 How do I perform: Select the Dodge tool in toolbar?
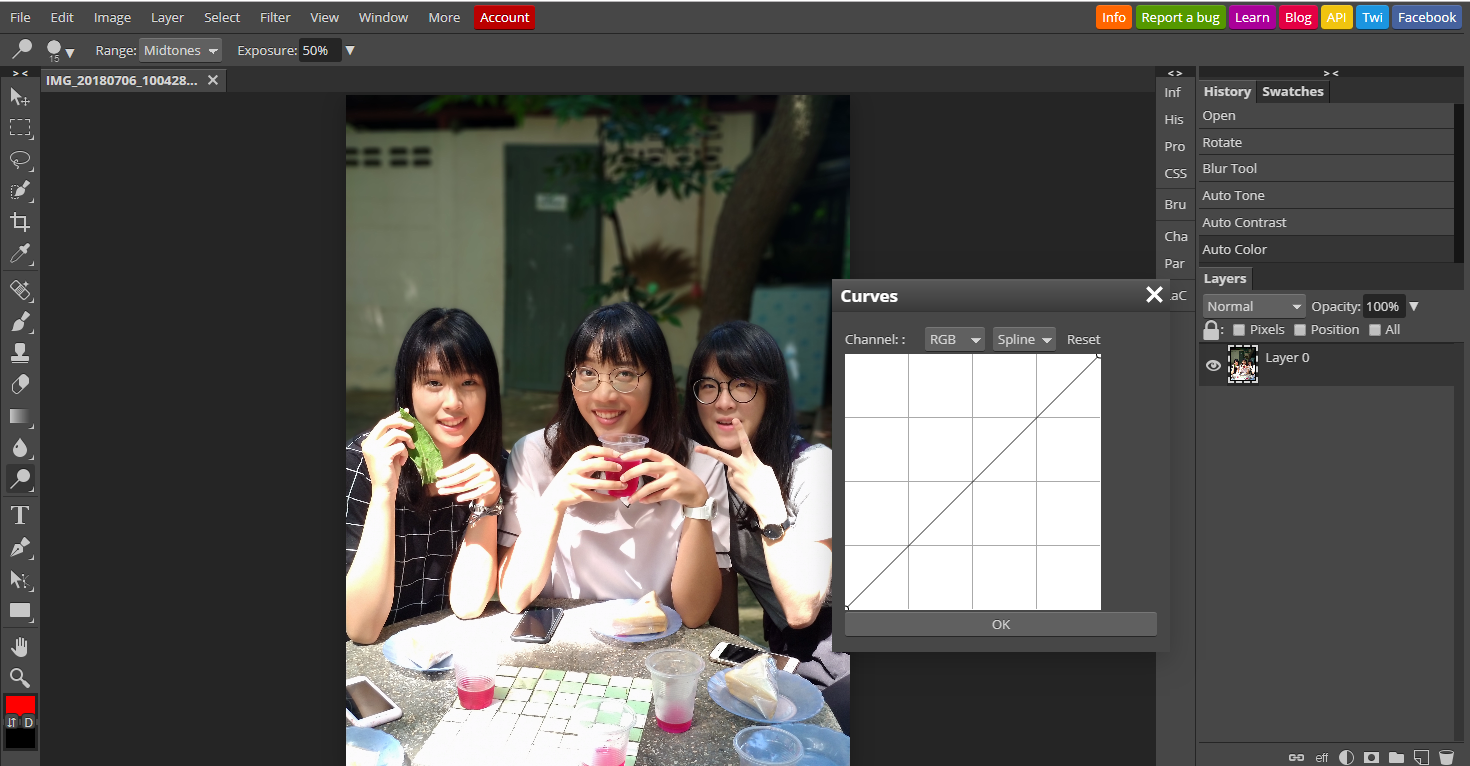click(20, 479)
